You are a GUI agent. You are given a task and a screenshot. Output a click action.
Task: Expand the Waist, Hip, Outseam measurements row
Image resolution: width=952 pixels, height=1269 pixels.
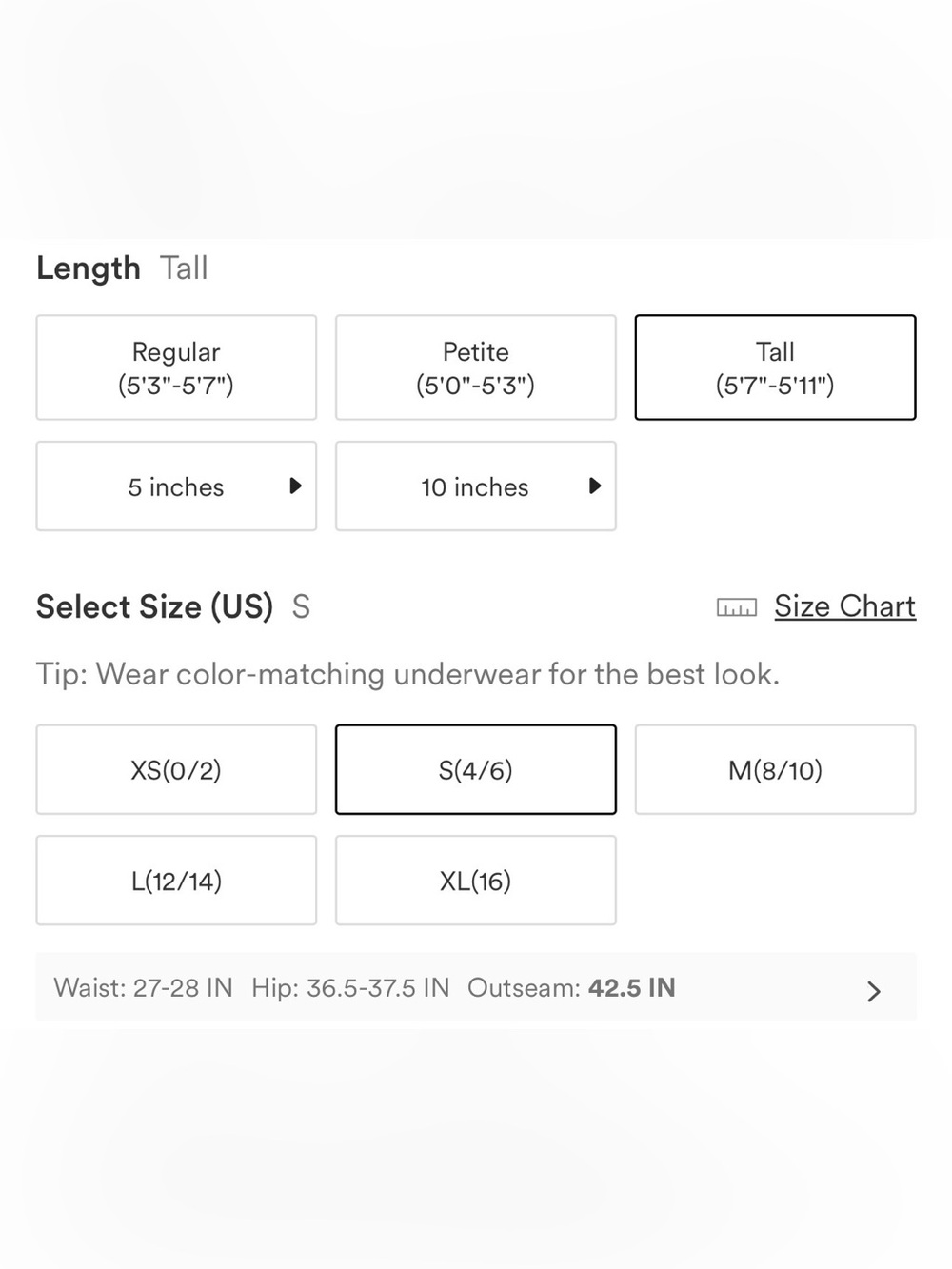[x=476, y=987]
